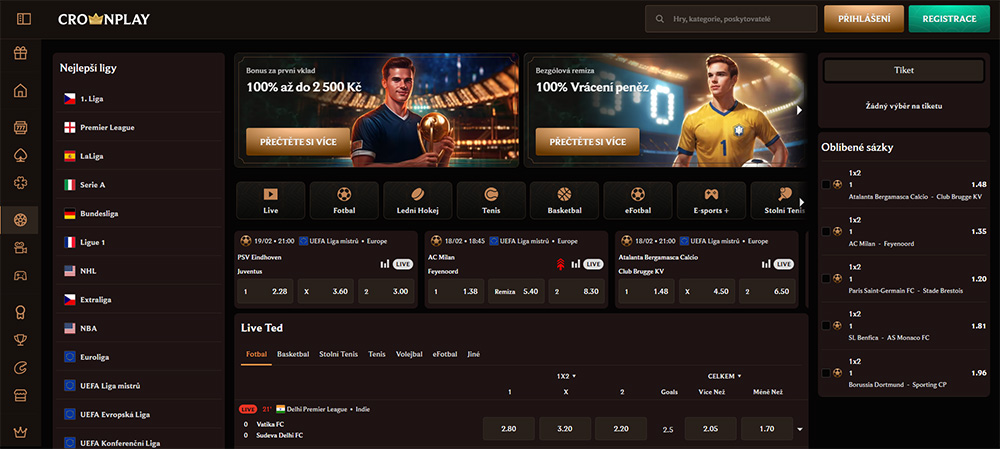
Task: Switch to Jiné tab in Live Teď
Action: (474, 354)
